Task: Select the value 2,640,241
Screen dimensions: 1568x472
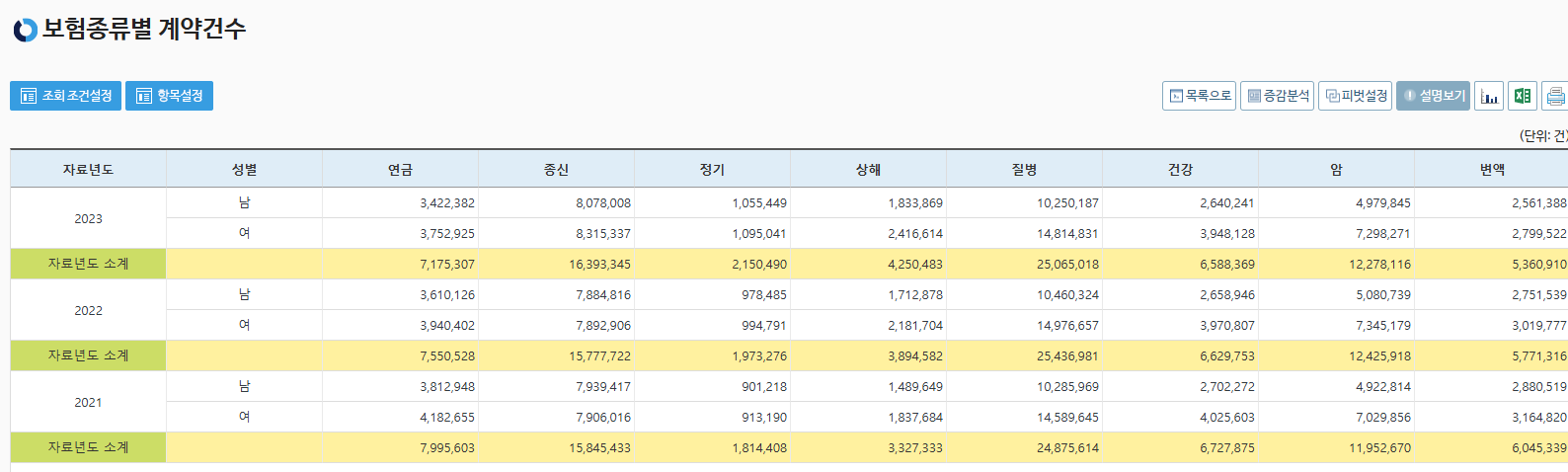Action: 1227,203
